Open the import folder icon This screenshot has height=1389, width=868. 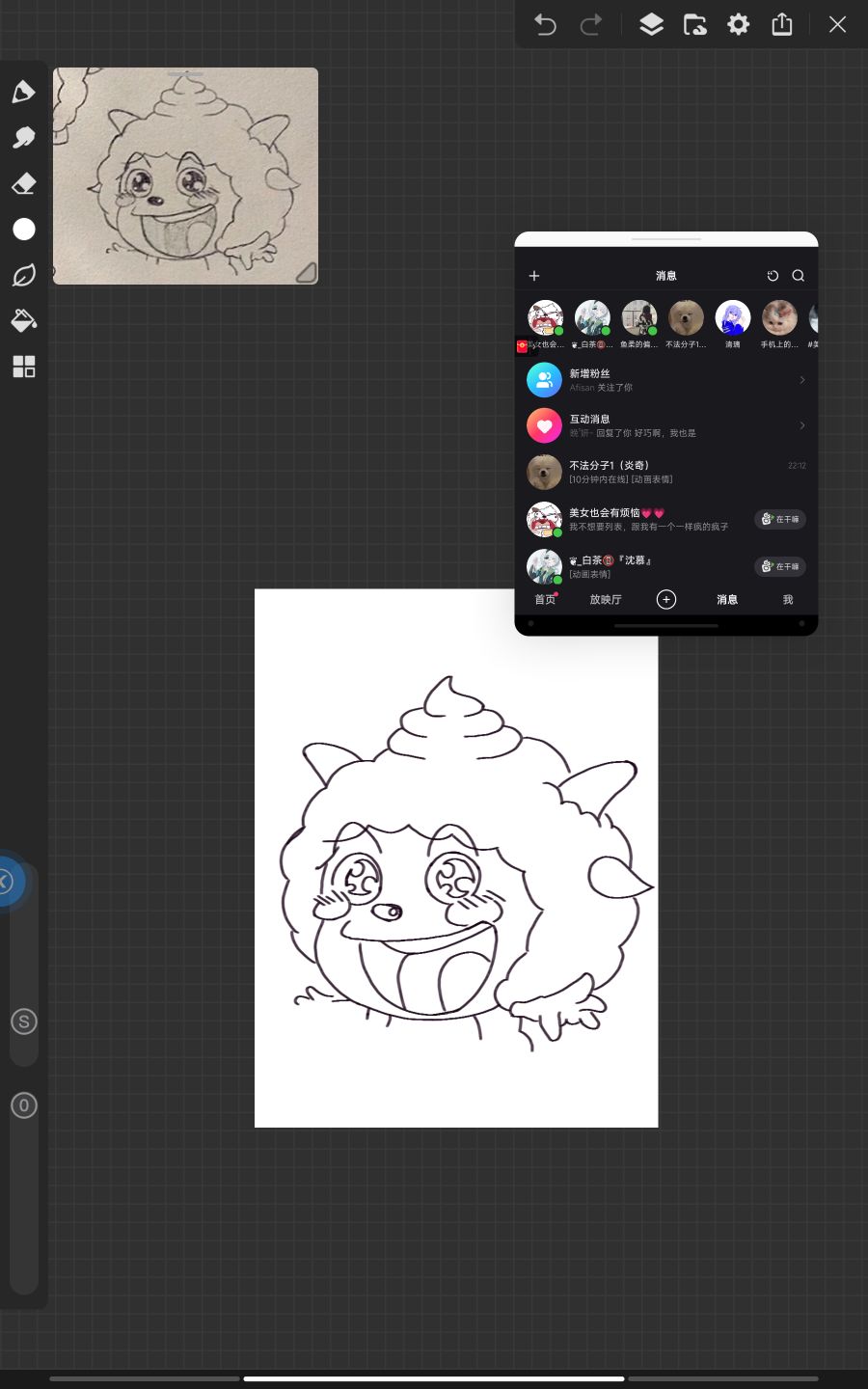[695, 24]
